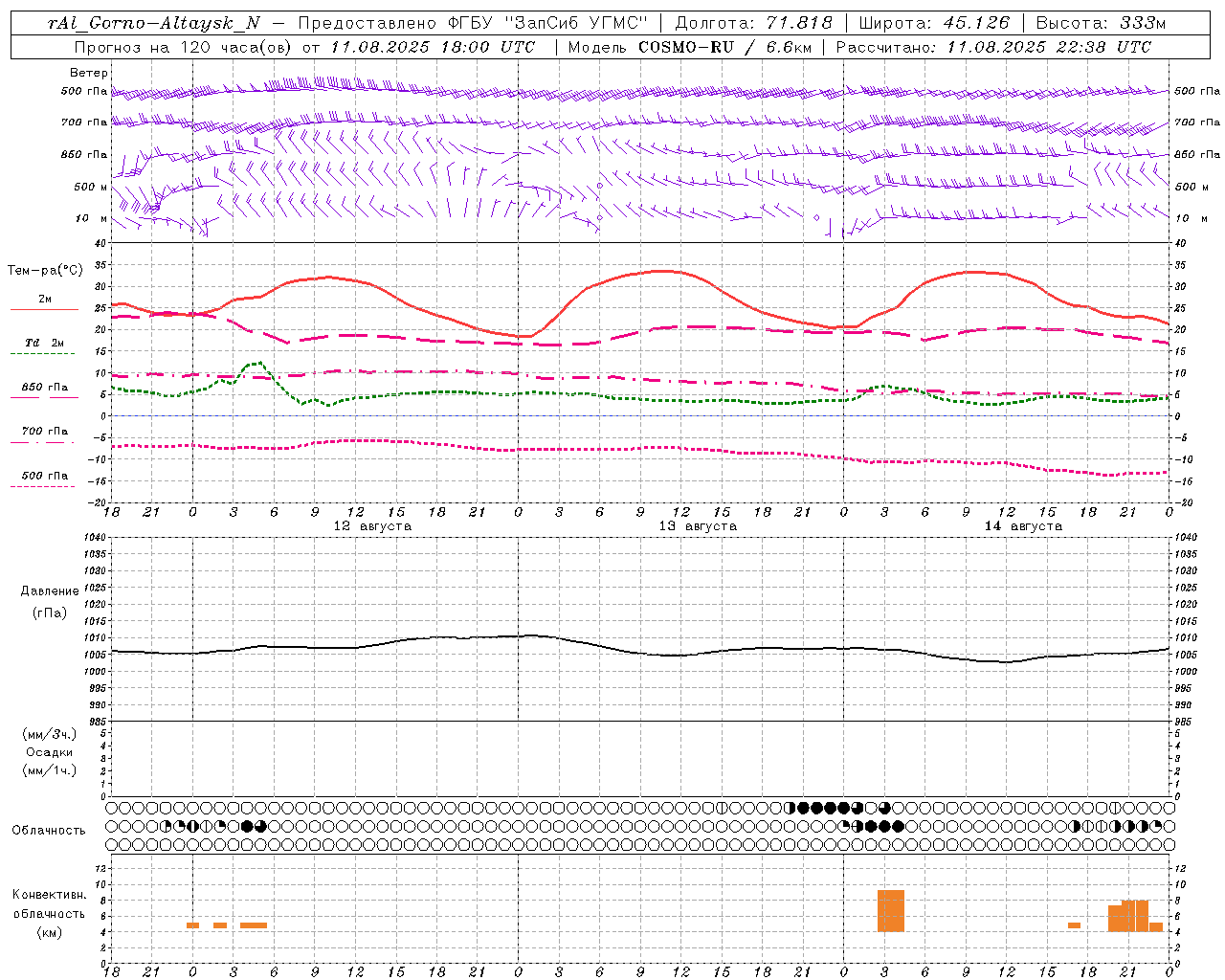
Task: Click the Td 2м dew point legend entry
Action: click(x=44, y=343)
